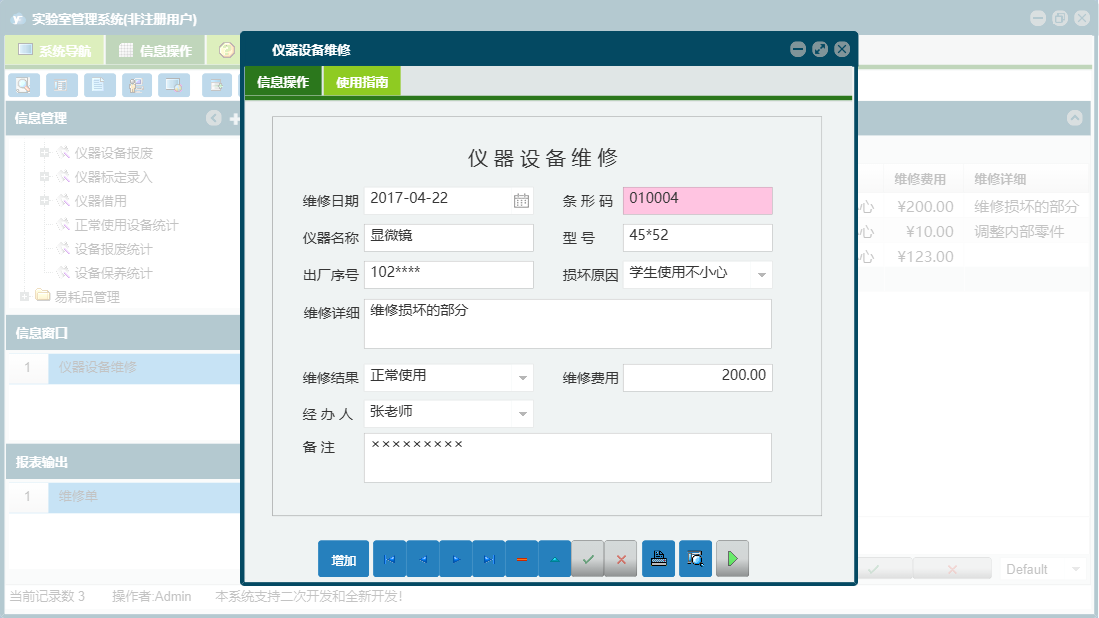Click the first record navigation icon
1099x618 pixels.
click(x=389, y=559)
